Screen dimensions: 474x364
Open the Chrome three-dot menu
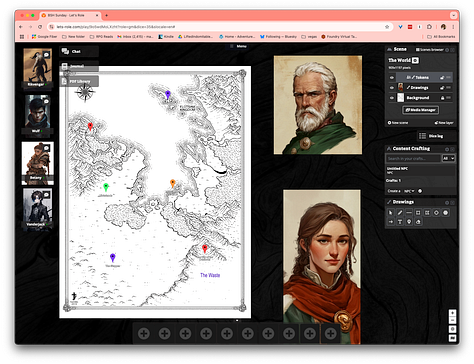coord(453,27)
